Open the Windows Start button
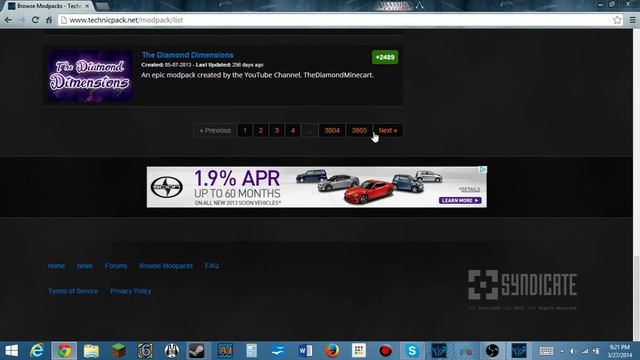 point(11,351)
